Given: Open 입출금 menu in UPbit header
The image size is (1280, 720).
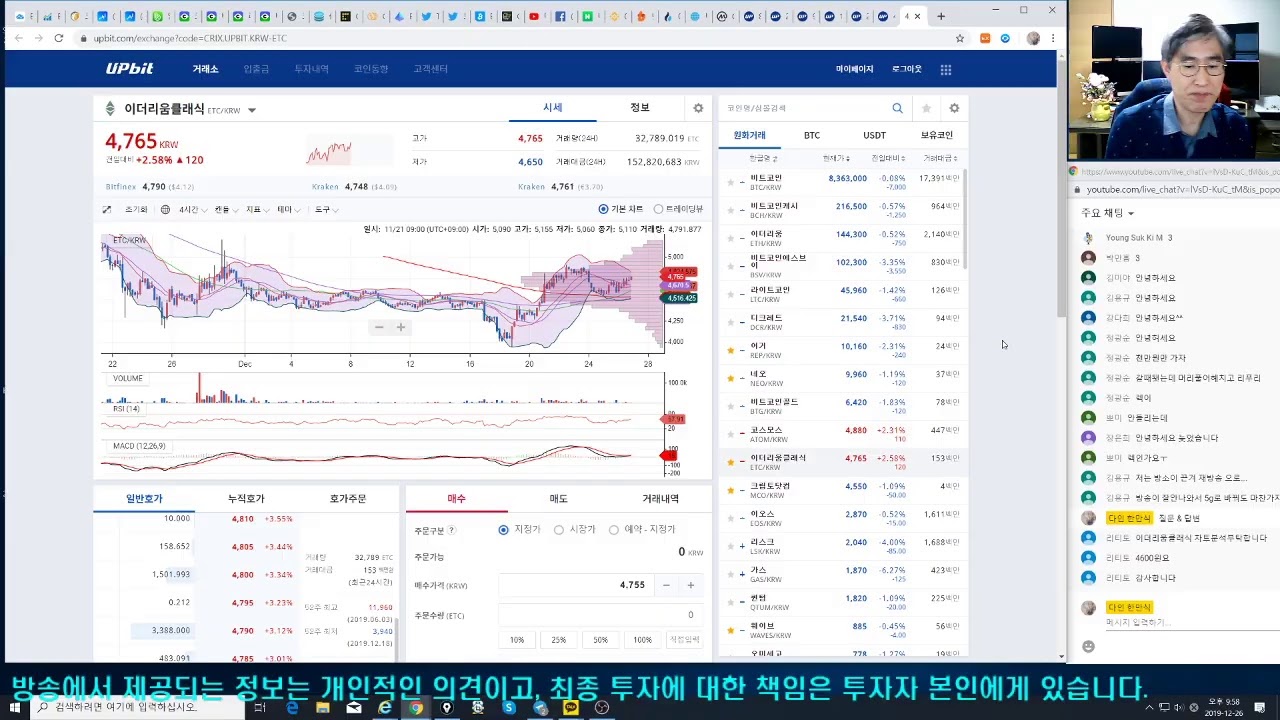Looking at the screenshot, I should [256, 69].
